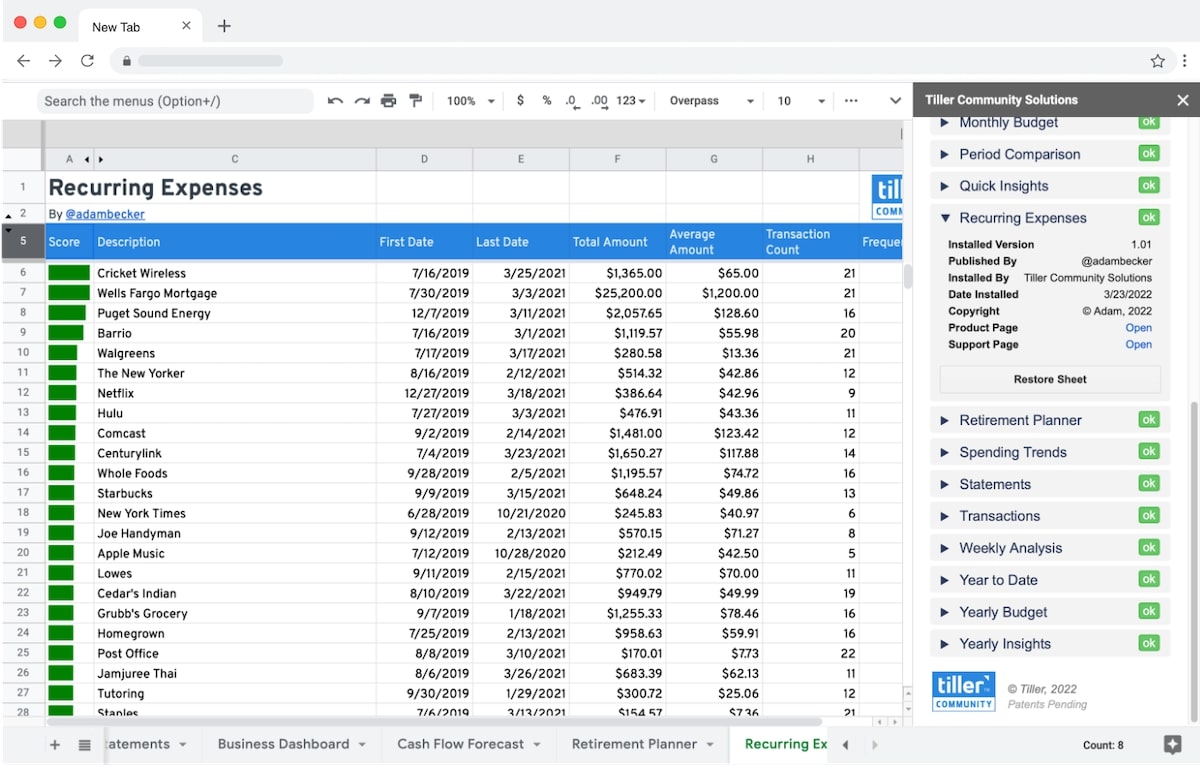
Task: Click the Explore icon at bottom right
Action: coord(1172,745)
